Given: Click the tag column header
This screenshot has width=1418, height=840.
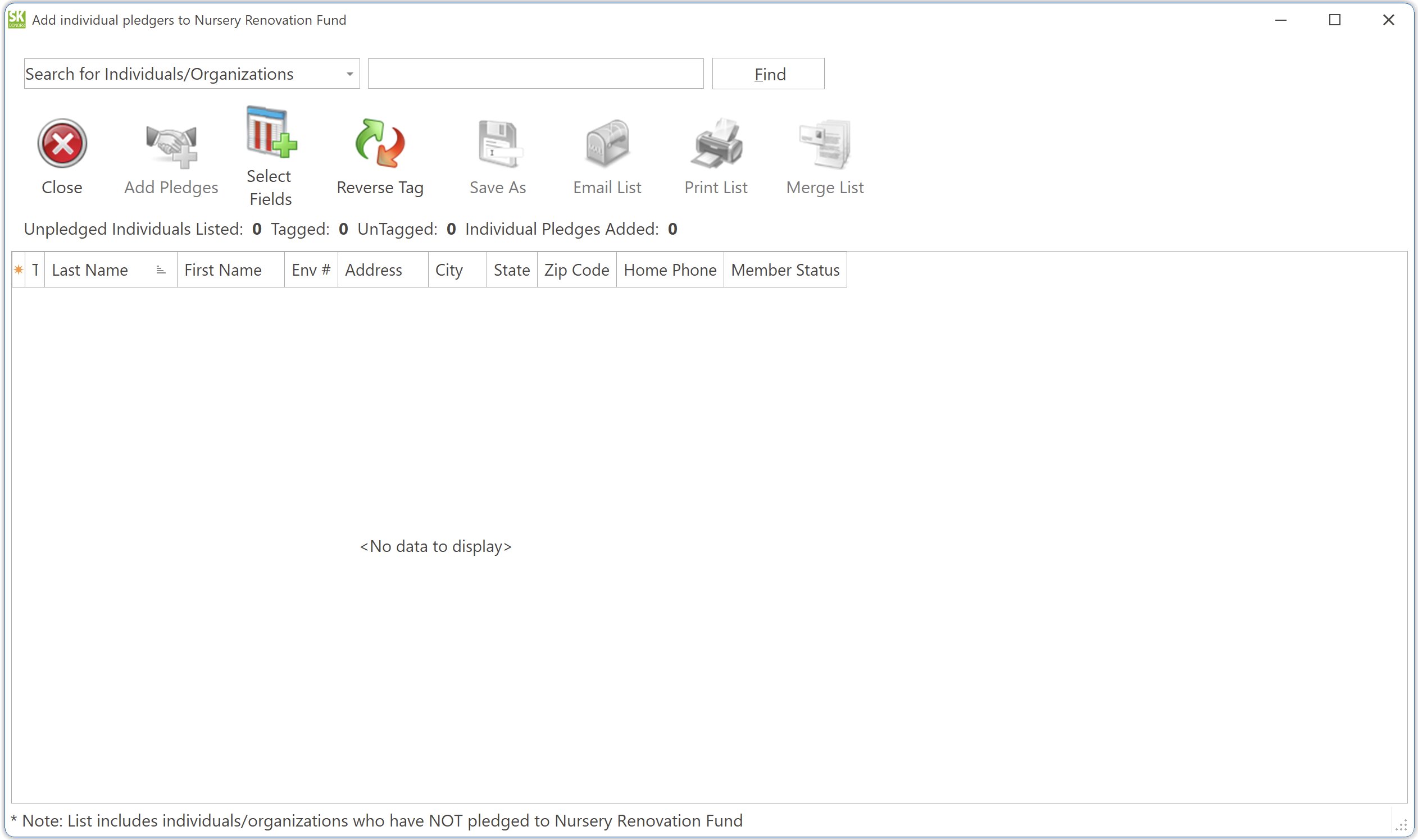Looking at the screenshot, I should 35,270.
